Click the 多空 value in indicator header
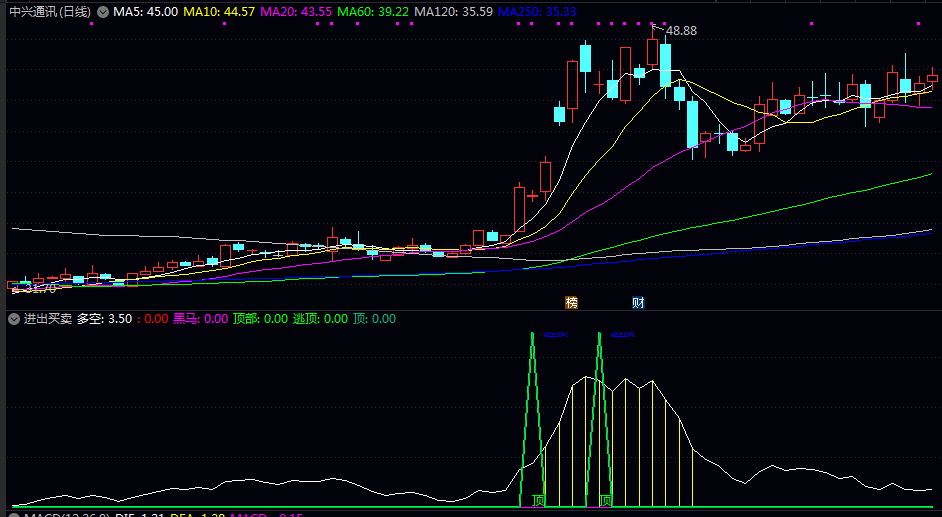The width and height of the screenshot is (942, 517). point(104,319)
